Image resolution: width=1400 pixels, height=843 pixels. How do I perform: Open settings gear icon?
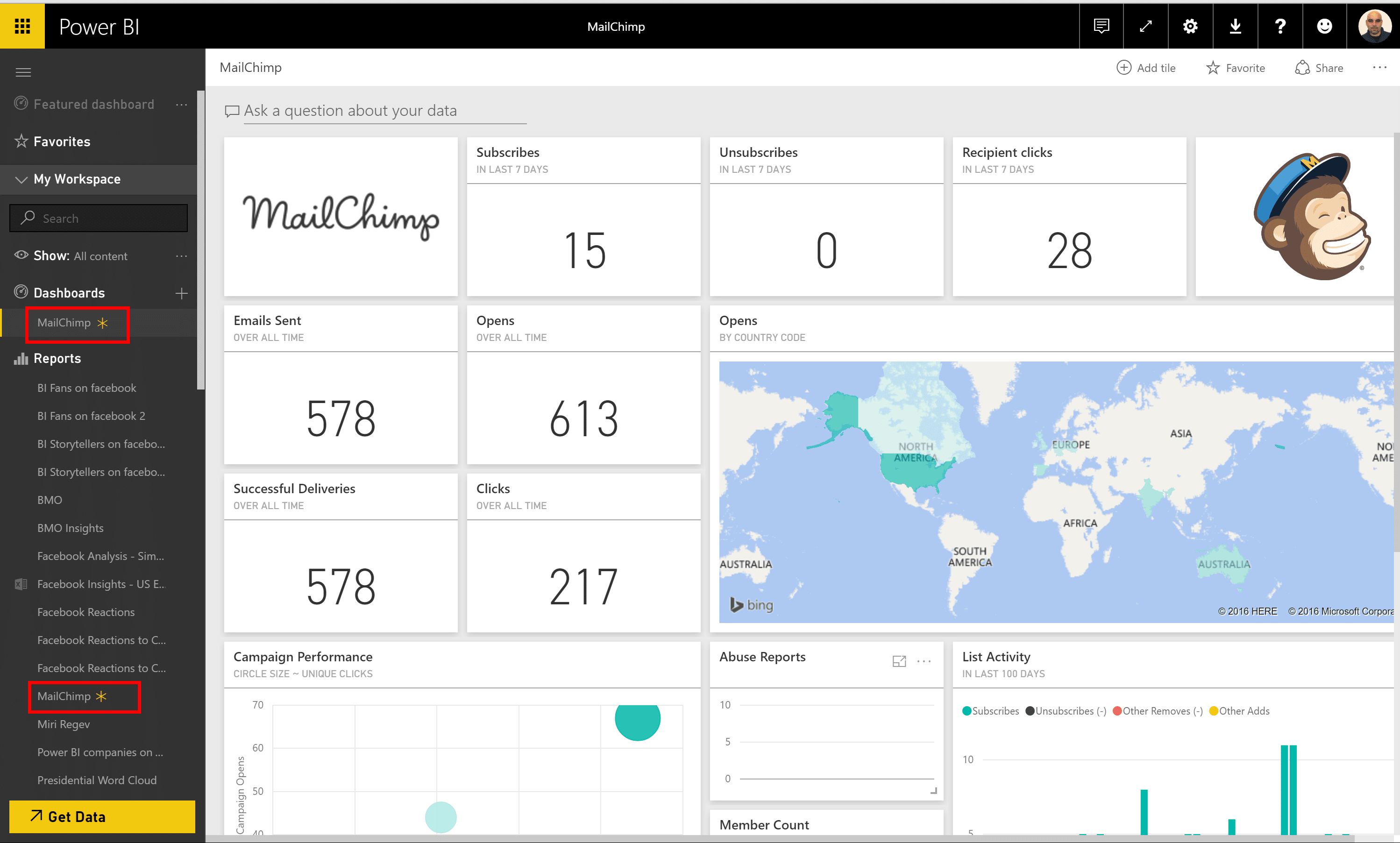[1190, 26]
